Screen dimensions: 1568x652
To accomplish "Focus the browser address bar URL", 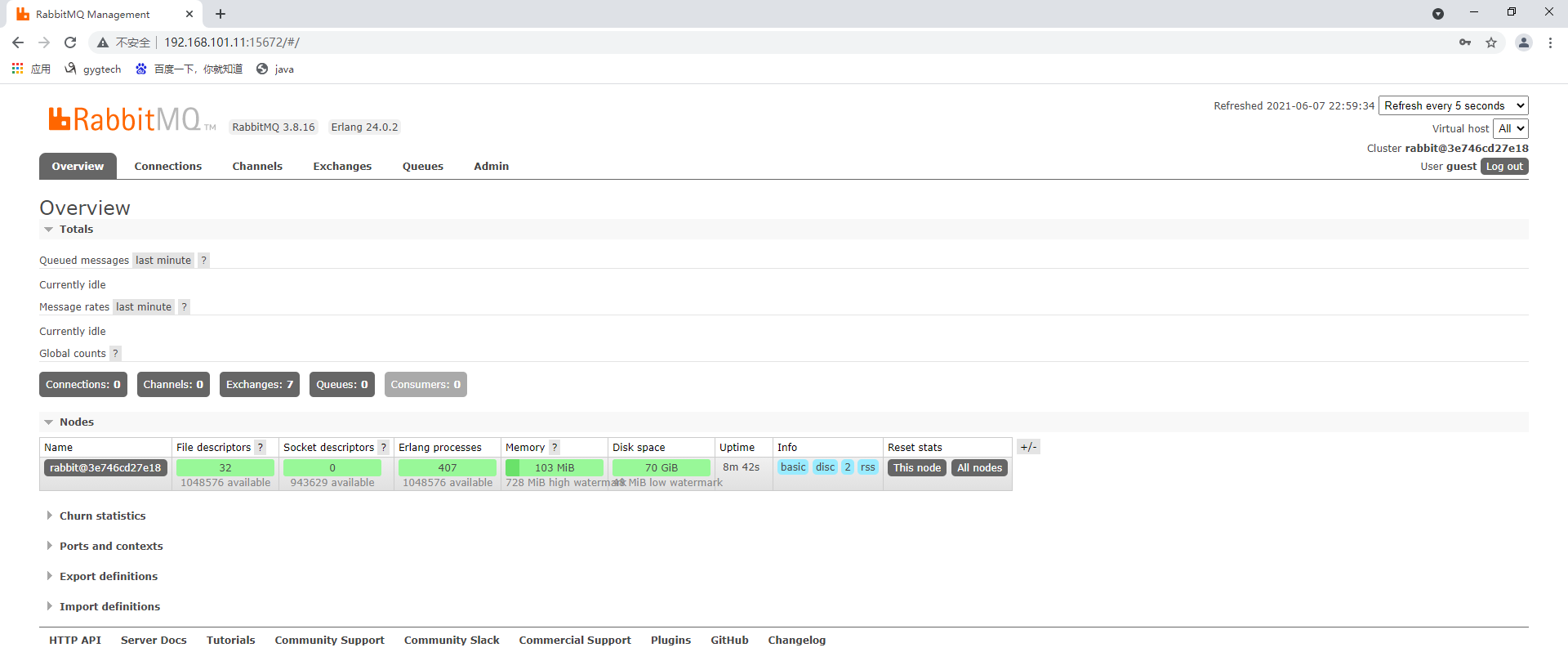I will tap(232, 42).
